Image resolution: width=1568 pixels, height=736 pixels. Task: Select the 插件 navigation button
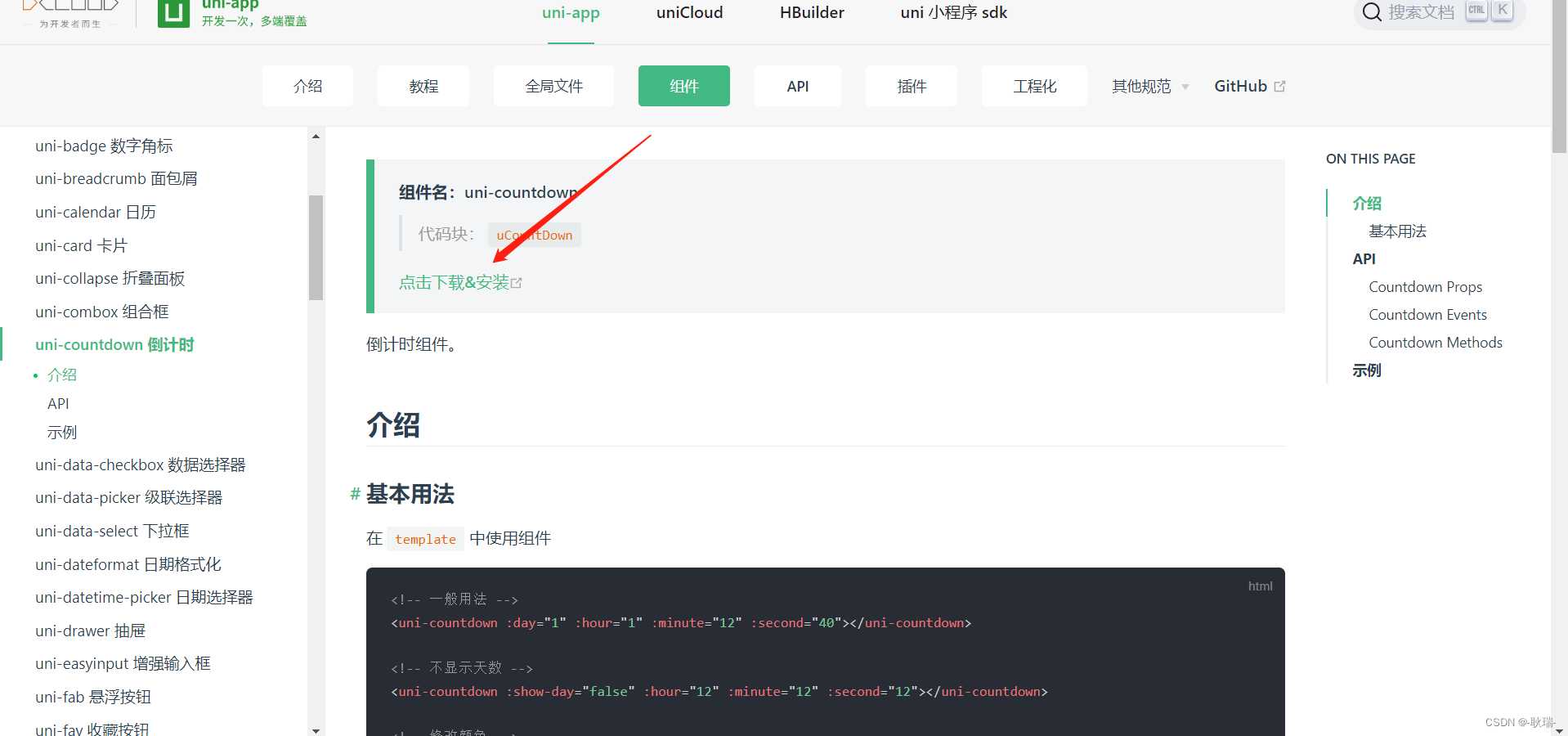tap(912, 86)
